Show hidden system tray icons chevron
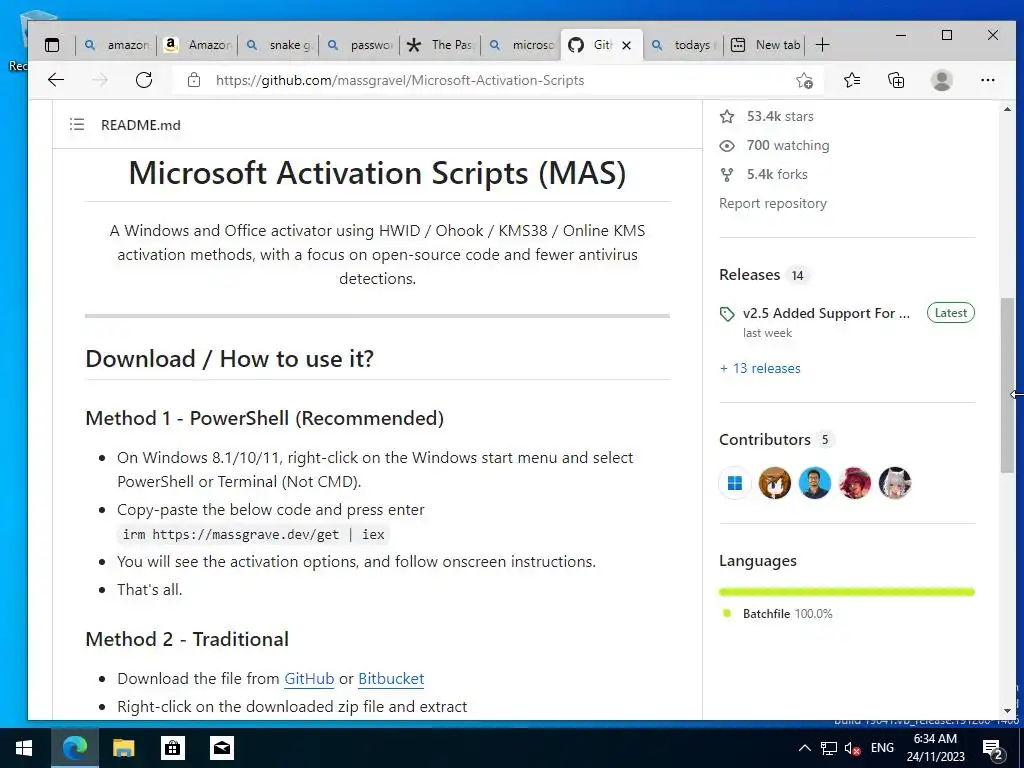The width and height of the screenshot is (1024, 768). (x=805, y=748)
